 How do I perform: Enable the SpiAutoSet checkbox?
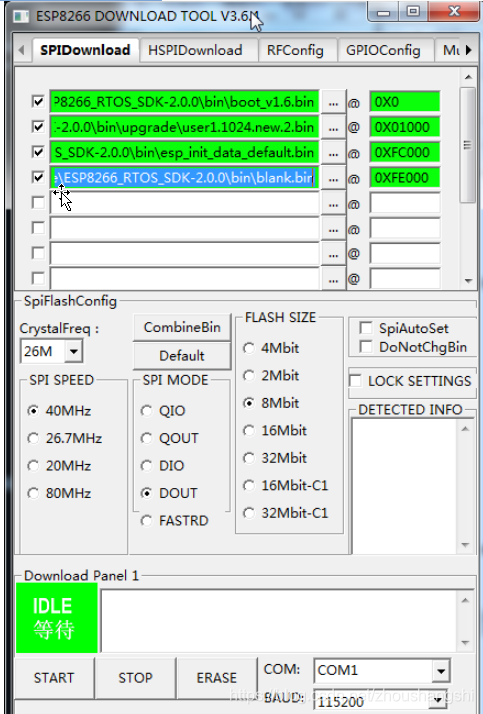click(366, 328)
